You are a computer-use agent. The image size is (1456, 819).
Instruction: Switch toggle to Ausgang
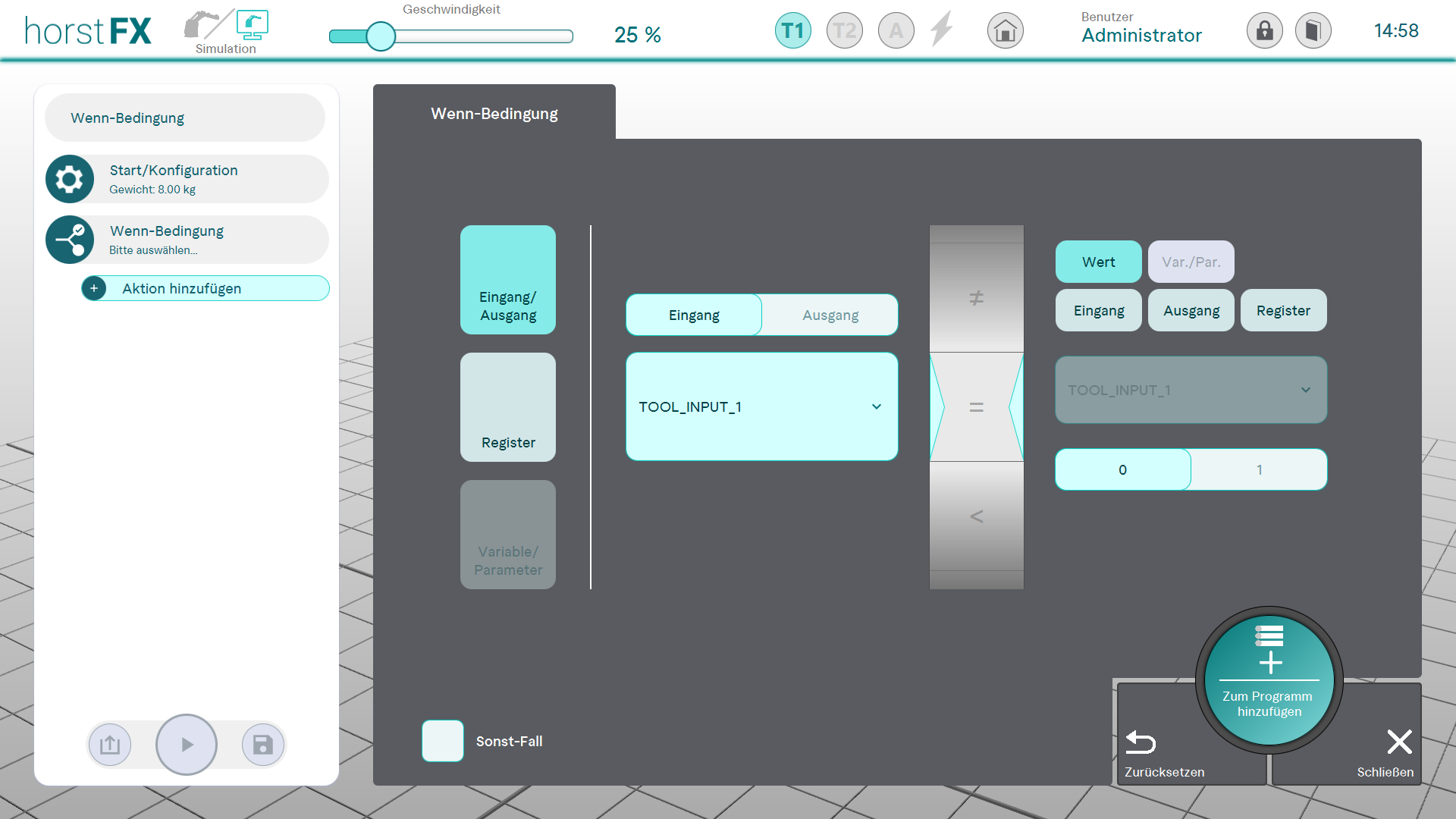pyautogui.click(x=830, y=315)
